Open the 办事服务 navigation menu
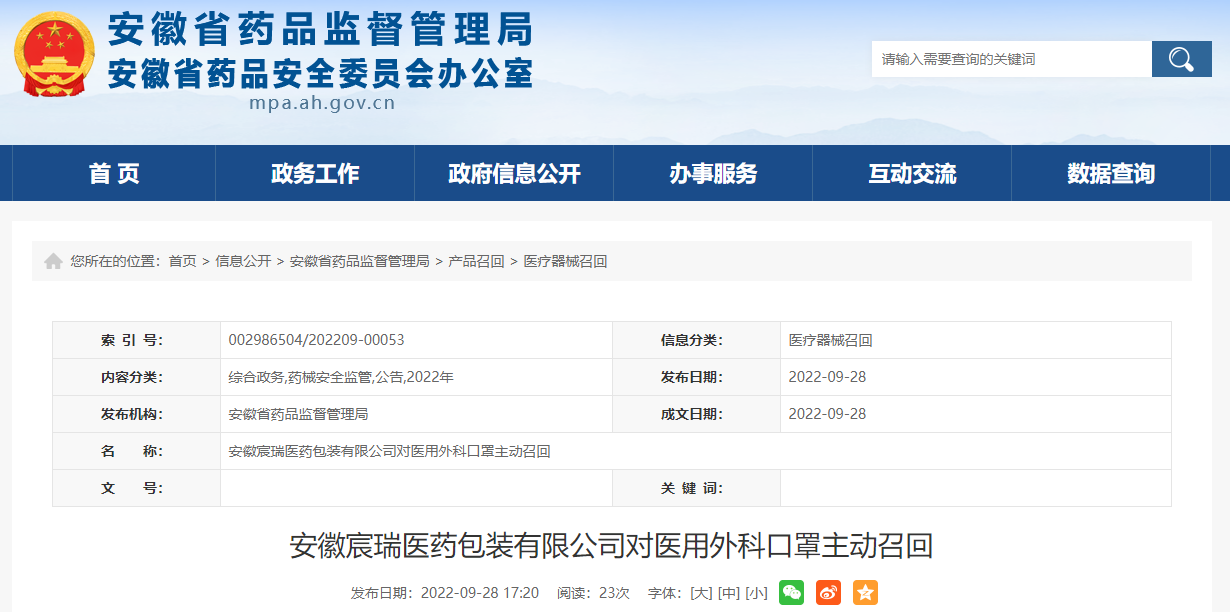 713,173
